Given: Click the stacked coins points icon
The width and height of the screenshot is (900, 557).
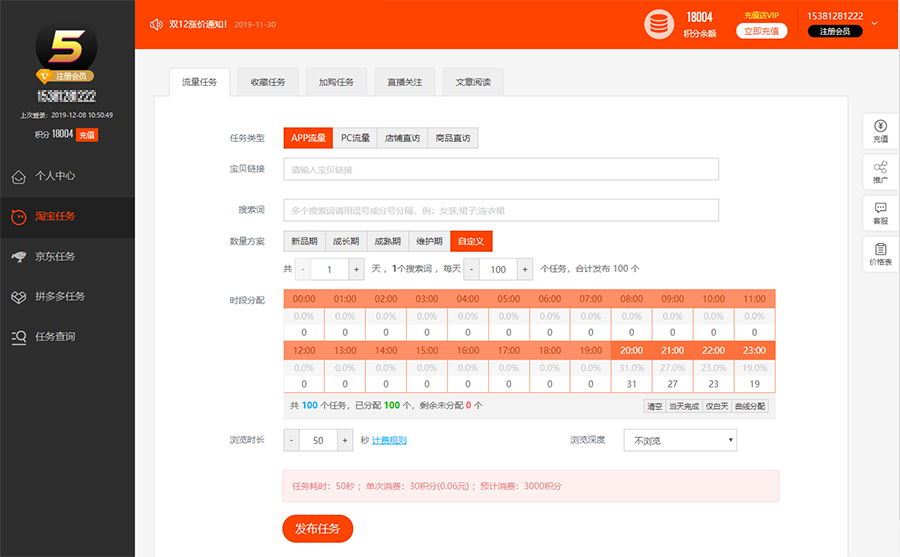Looking at the screenshot, I should coord(658,23).
